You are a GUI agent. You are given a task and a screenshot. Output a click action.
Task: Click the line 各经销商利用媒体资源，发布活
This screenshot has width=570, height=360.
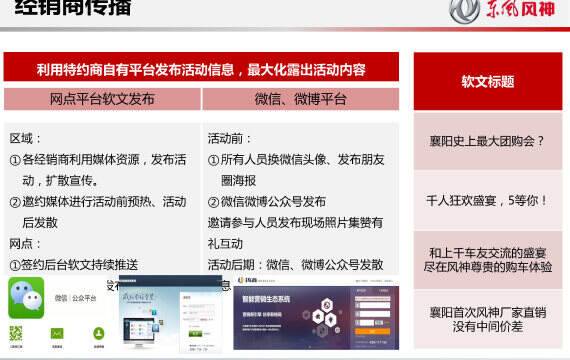tap(98, 160)
